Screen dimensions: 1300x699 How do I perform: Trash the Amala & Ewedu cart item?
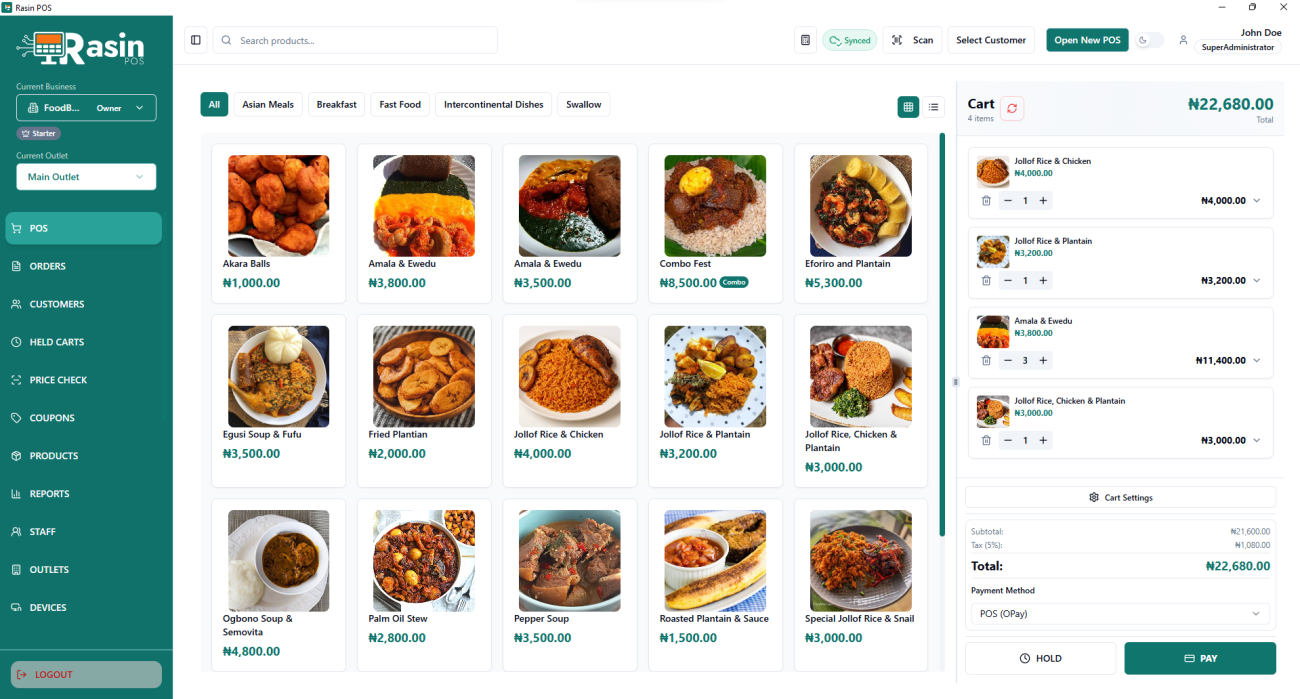(986, 361)
